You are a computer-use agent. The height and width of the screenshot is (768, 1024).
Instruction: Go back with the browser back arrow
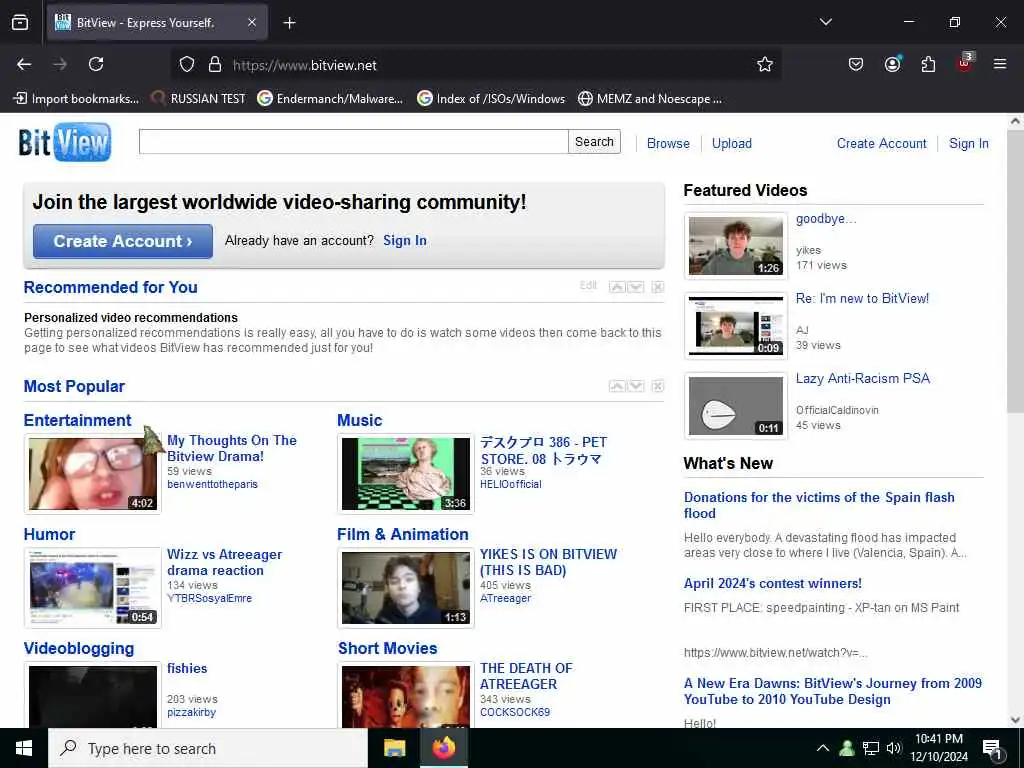24,64
